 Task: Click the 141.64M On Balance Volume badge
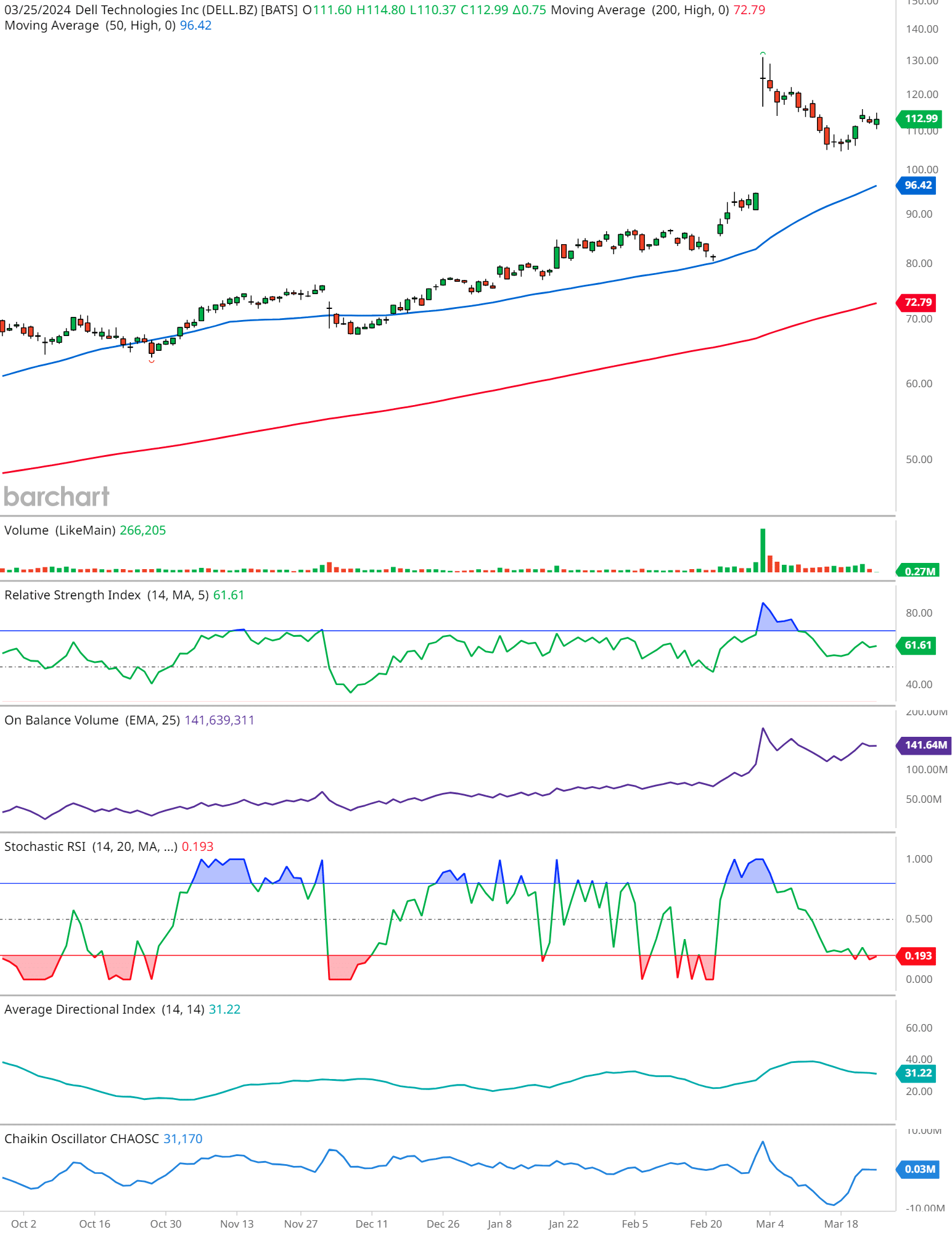tap(924, 745)
